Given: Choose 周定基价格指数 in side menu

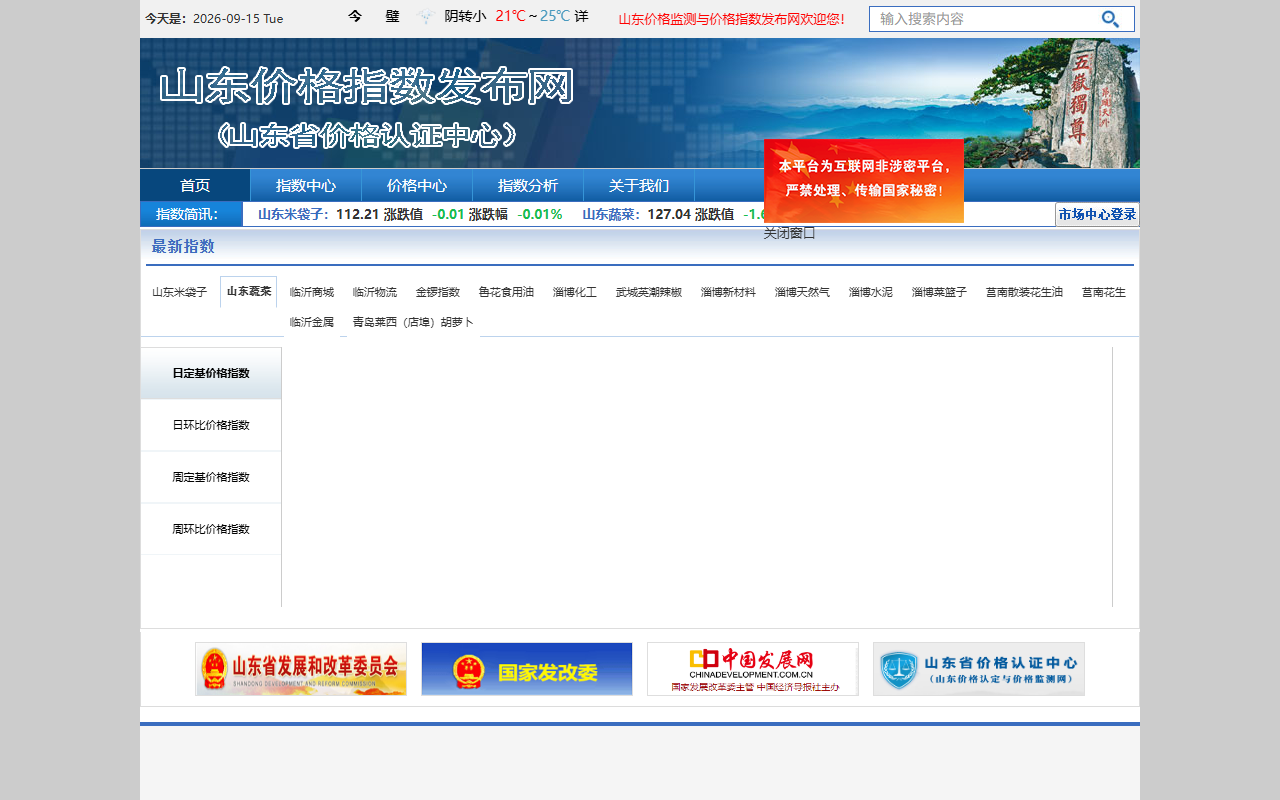Looking at the screenshot, I should [x=211, y=477].
